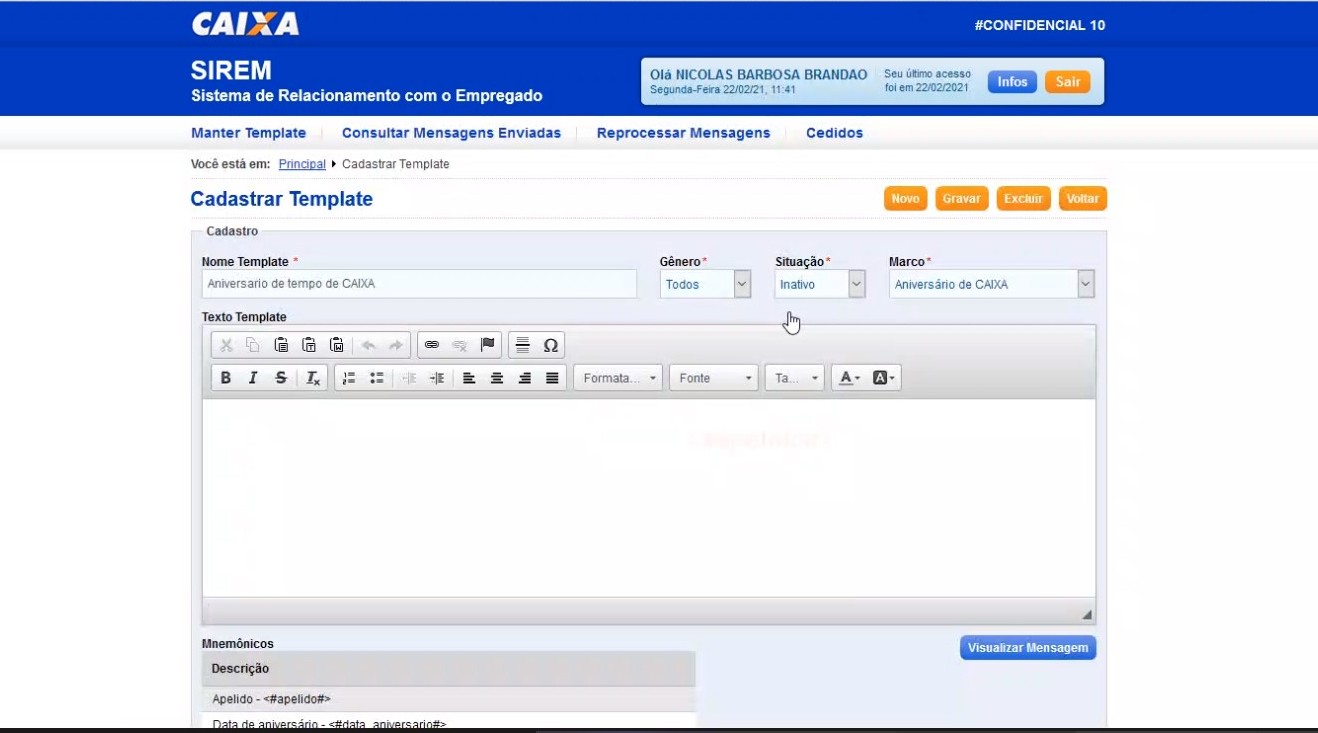The height and width of the screenshot is (733, 1318).
Task: Toggle strikethrough formatting
Action: pyautogui.click(x=281, y=378)
